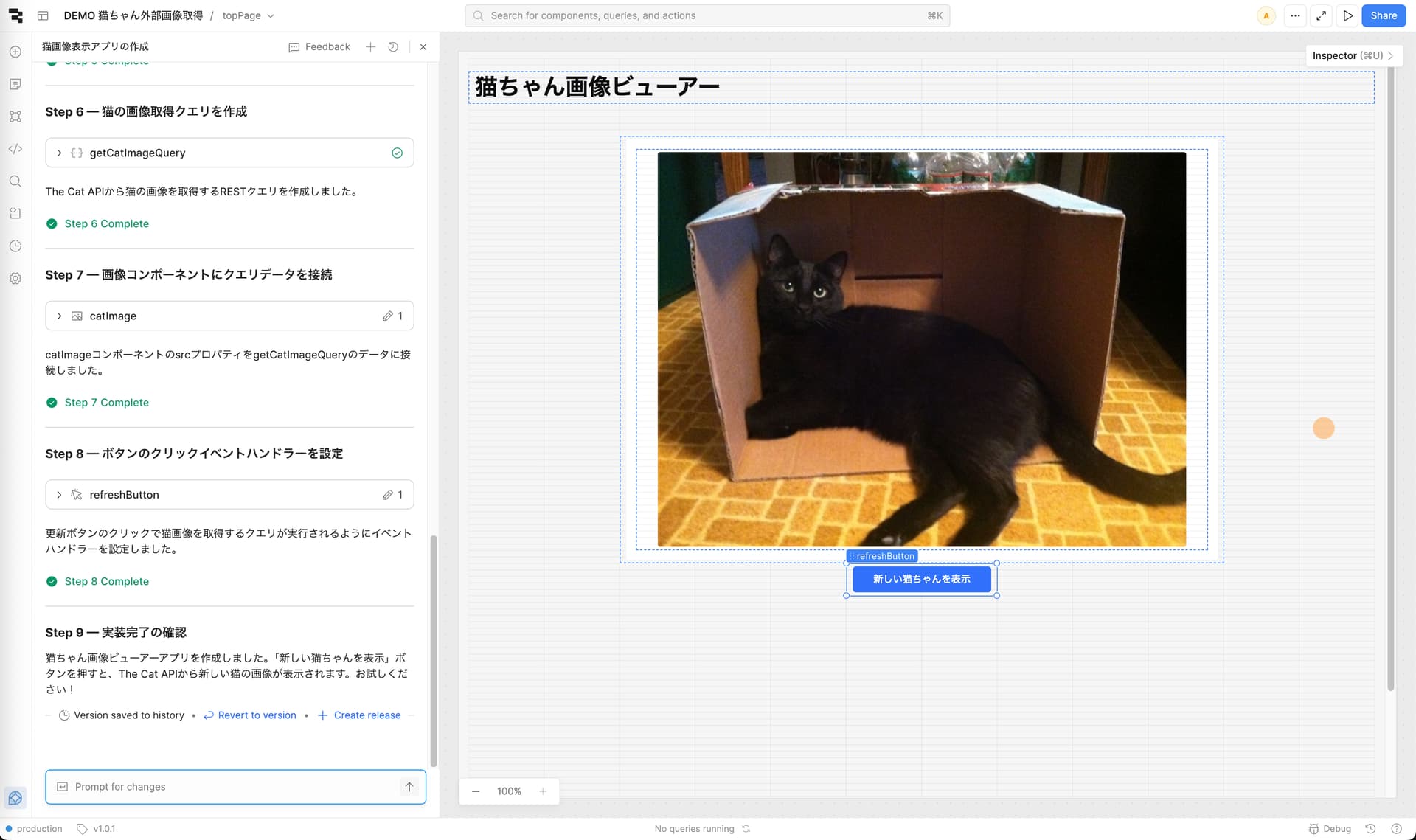Submit prompt with up-arrow send button

click(x=409, y=787)
